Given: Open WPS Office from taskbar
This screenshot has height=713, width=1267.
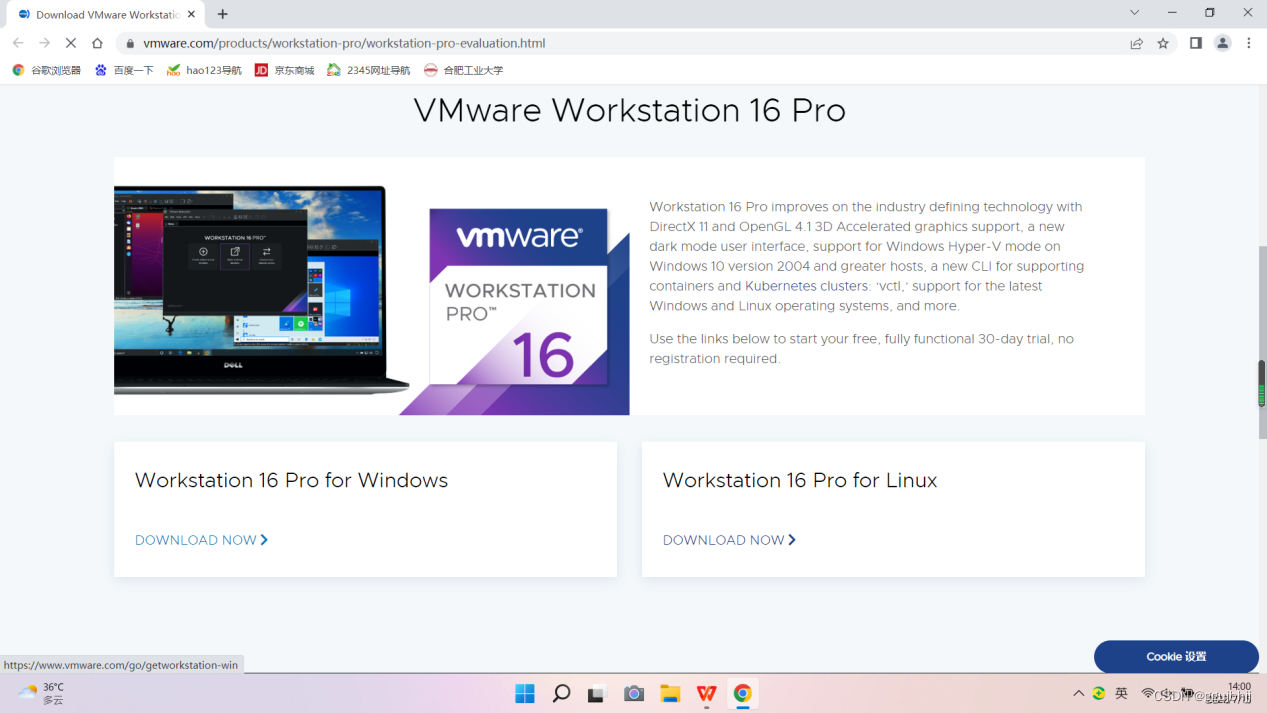Looking at the screenshot, I should (x=706, y=694).
